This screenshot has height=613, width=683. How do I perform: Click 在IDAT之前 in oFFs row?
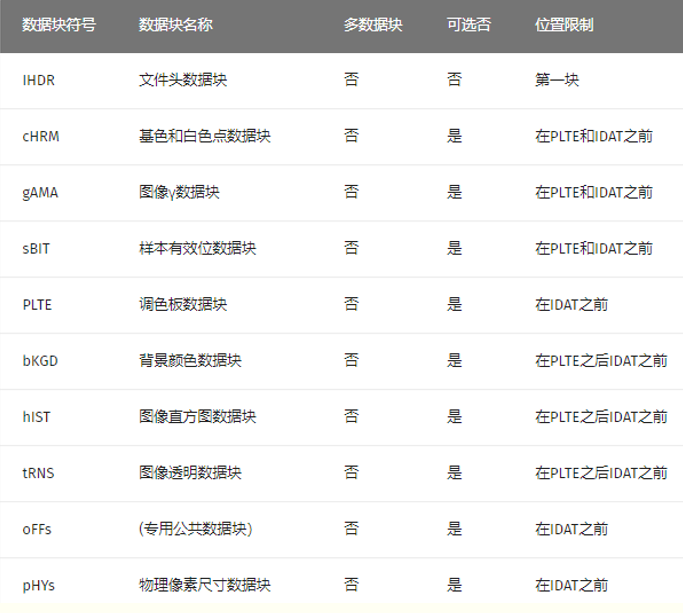[571, 529]
